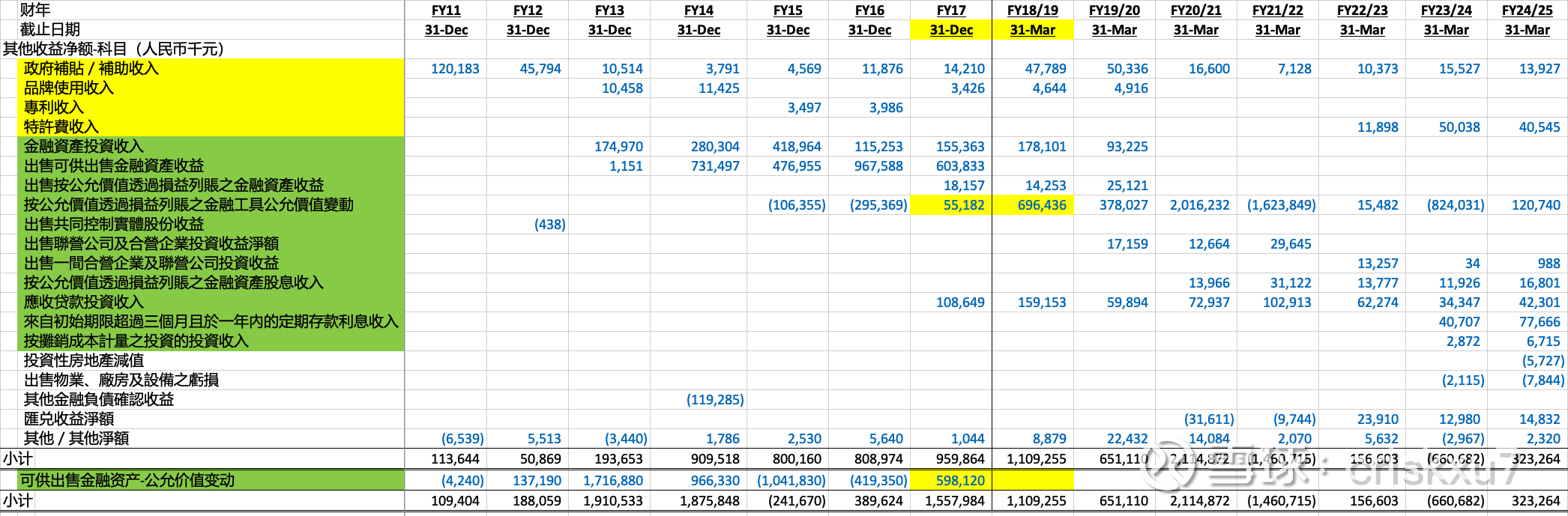The width and height of the screenshot is (1568, 516).
Task: Select the FY12 column header
Action: pyautogui.click(x=528, y=10)
